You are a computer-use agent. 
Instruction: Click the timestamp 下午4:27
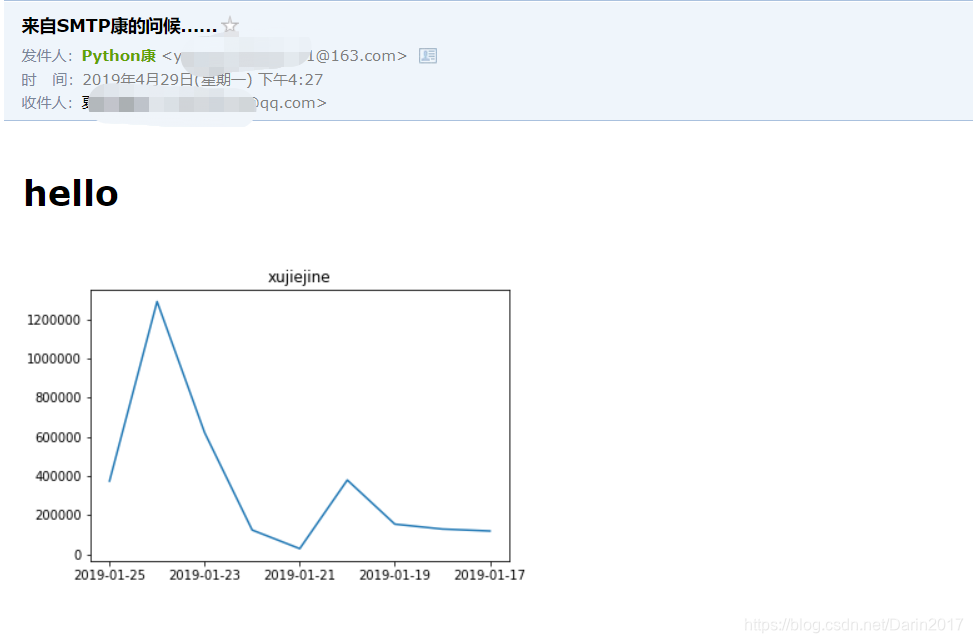pyautogui.click(x=290, y=79)
